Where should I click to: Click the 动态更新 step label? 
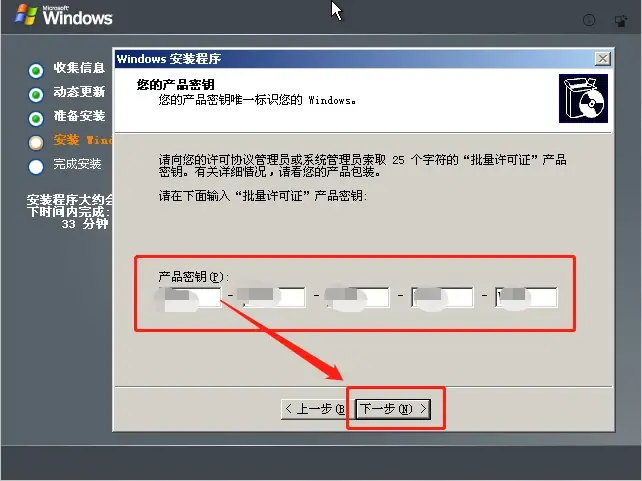point(79,92)
